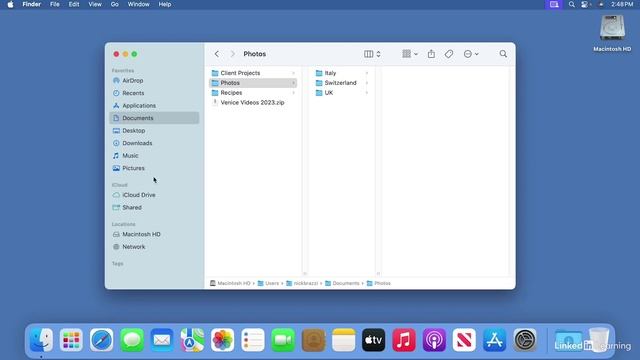Screen dimensions: 640x360
Task: Select the Switzerland folder
Action: [x=341, y=83]
